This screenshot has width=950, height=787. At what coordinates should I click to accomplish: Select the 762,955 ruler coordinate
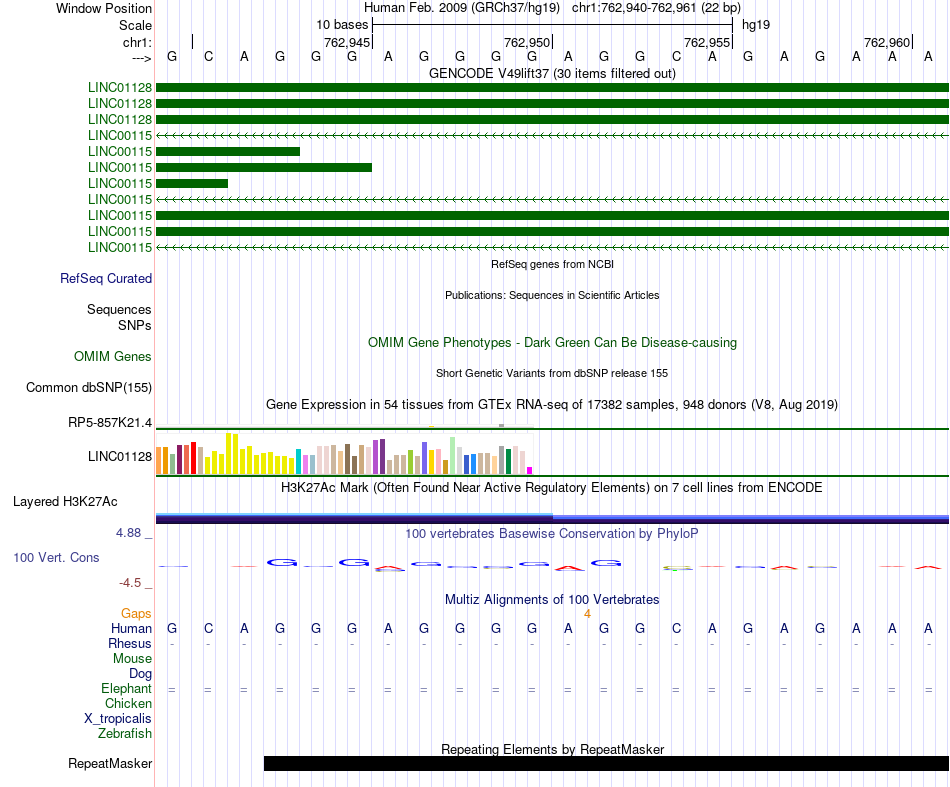point(706,42)
